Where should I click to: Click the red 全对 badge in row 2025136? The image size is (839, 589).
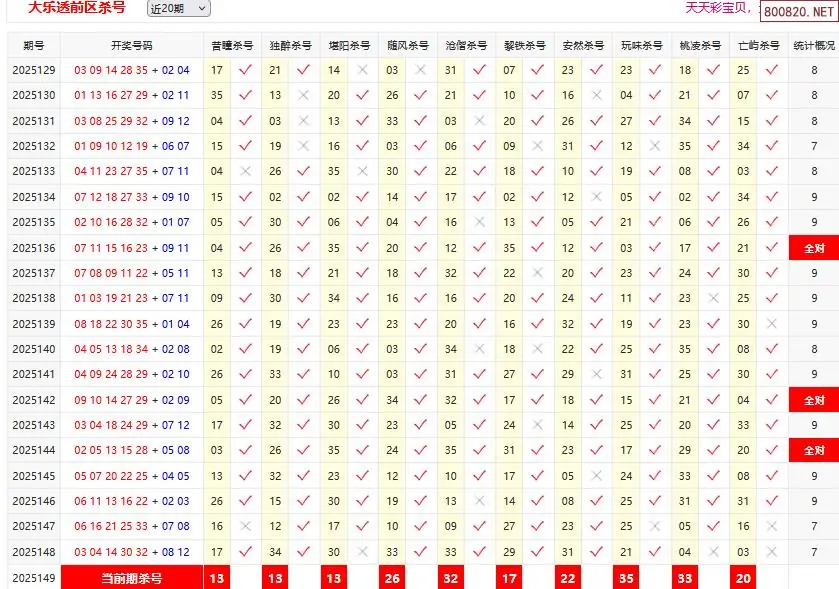(x=814, y=248)
